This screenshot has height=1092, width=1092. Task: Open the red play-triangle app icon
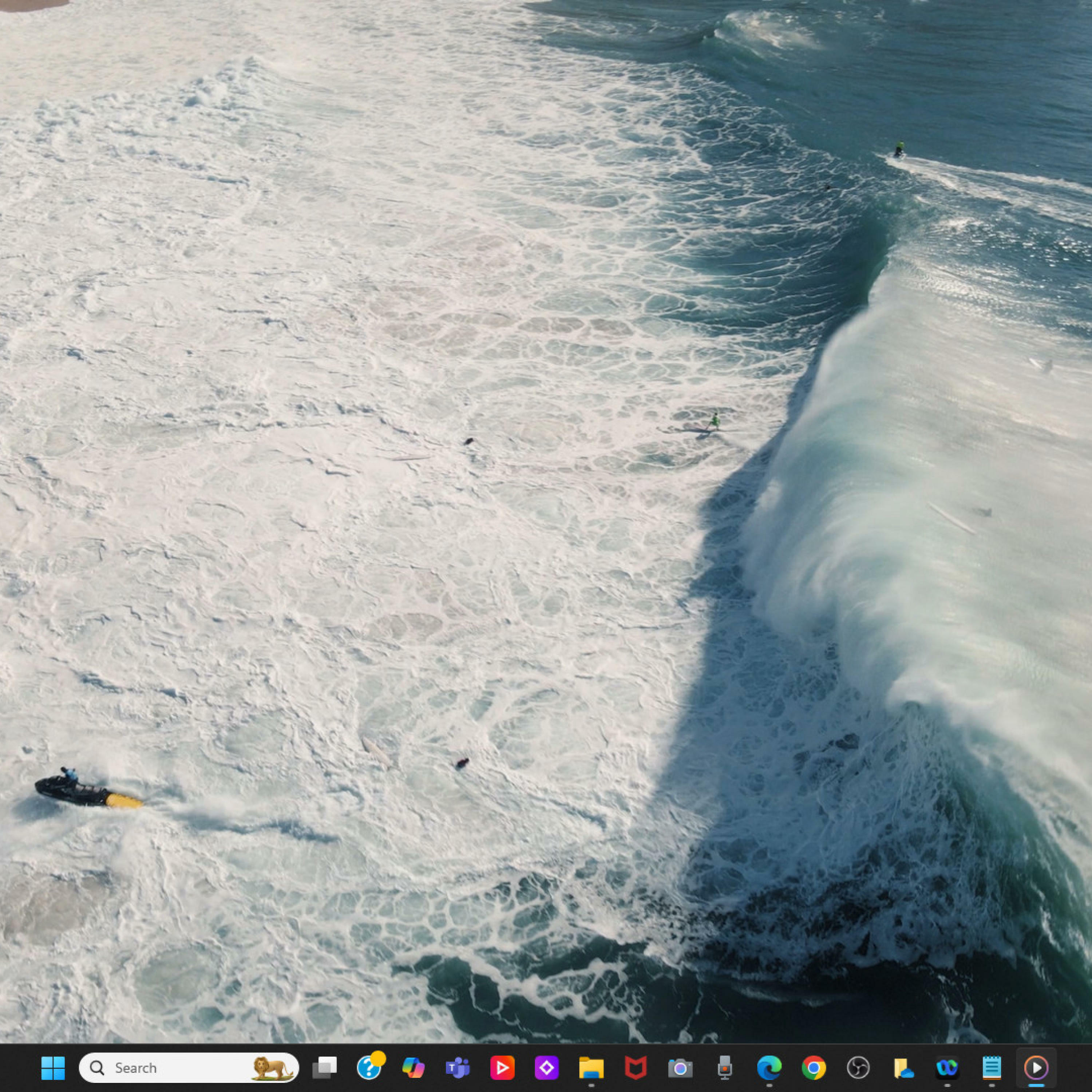pos(502,1068)
